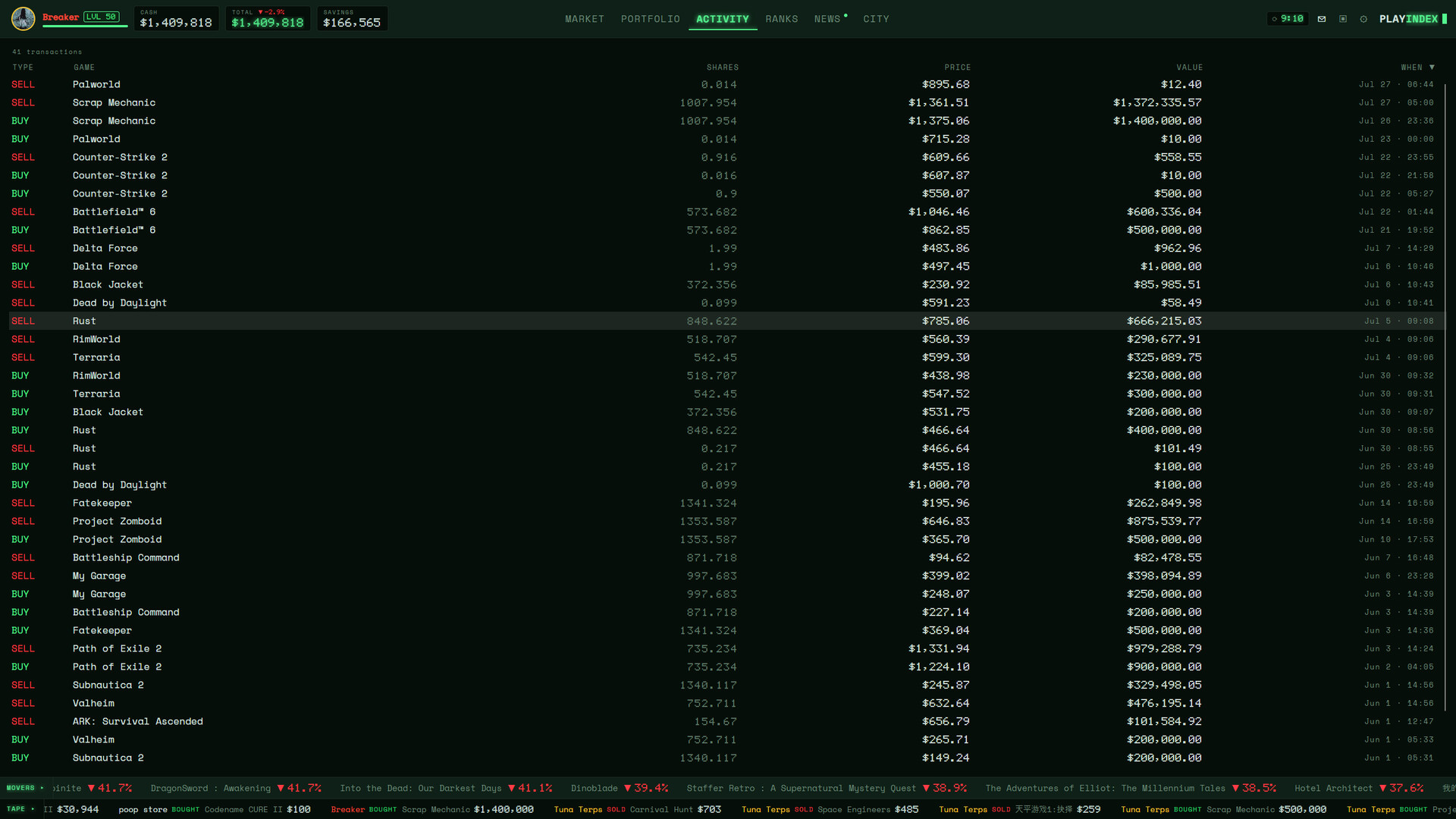Select Subnautica 2 in the $329,498.05 row
The height and width of the screenshot is (819, 1456).
coord(108,685)
